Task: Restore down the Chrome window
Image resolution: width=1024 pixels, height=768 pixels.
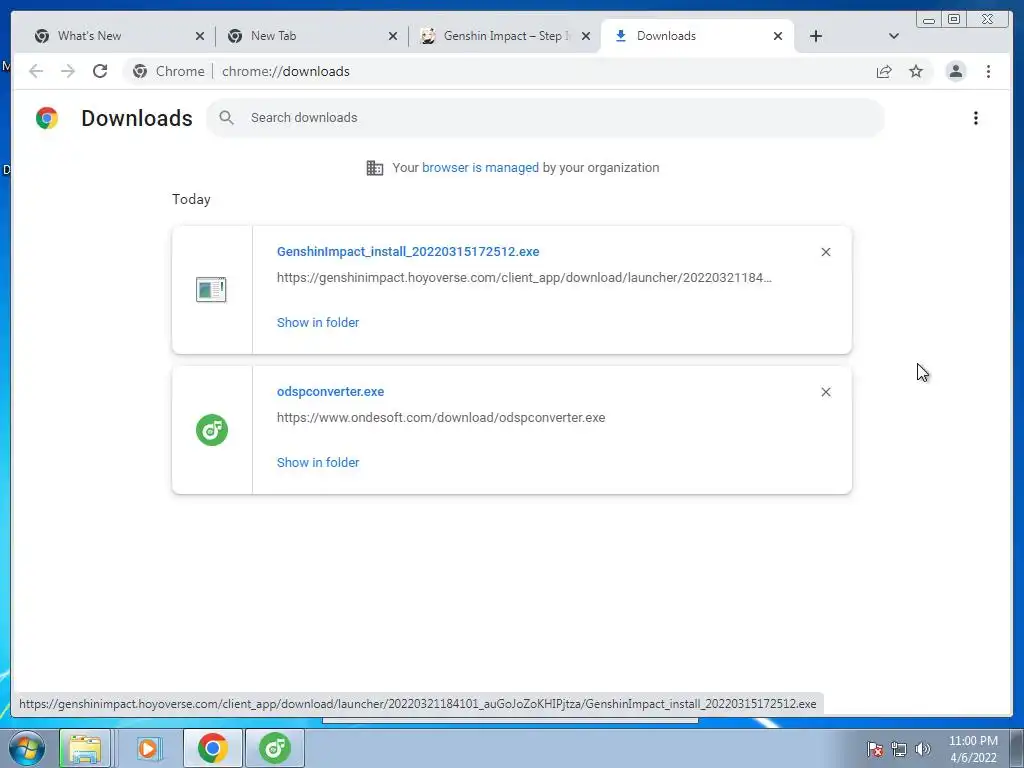Action: click(x=954, y=20)
